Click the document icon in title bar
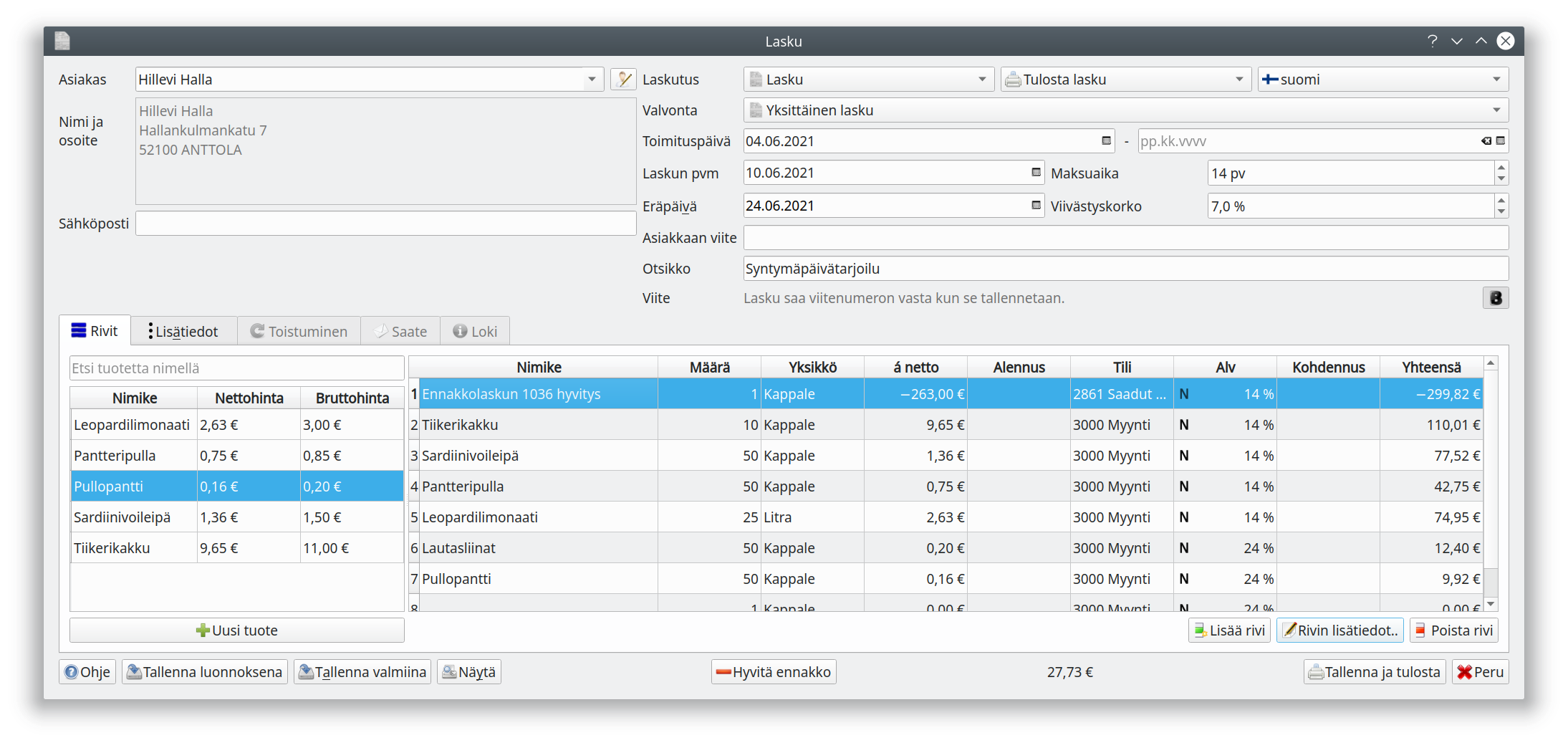 pyautogui.click(x=62, y=41)
